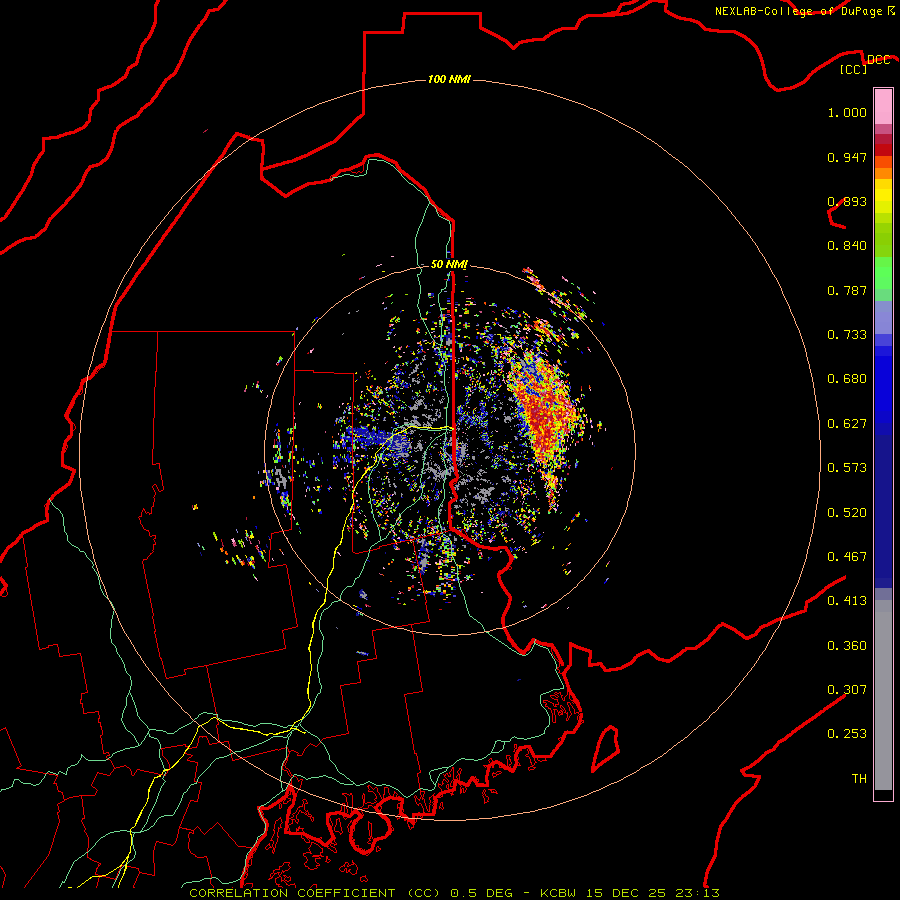This screenshot has height=900, width=900.
Task: Select the 0.627 scale value
Action: tap(847, 424)
